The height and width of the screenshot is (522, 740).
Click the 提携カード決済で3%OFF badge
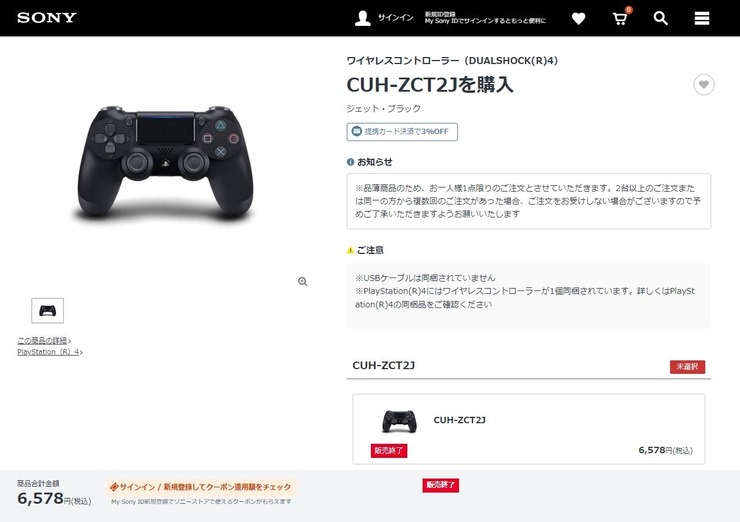click(402, 132)
